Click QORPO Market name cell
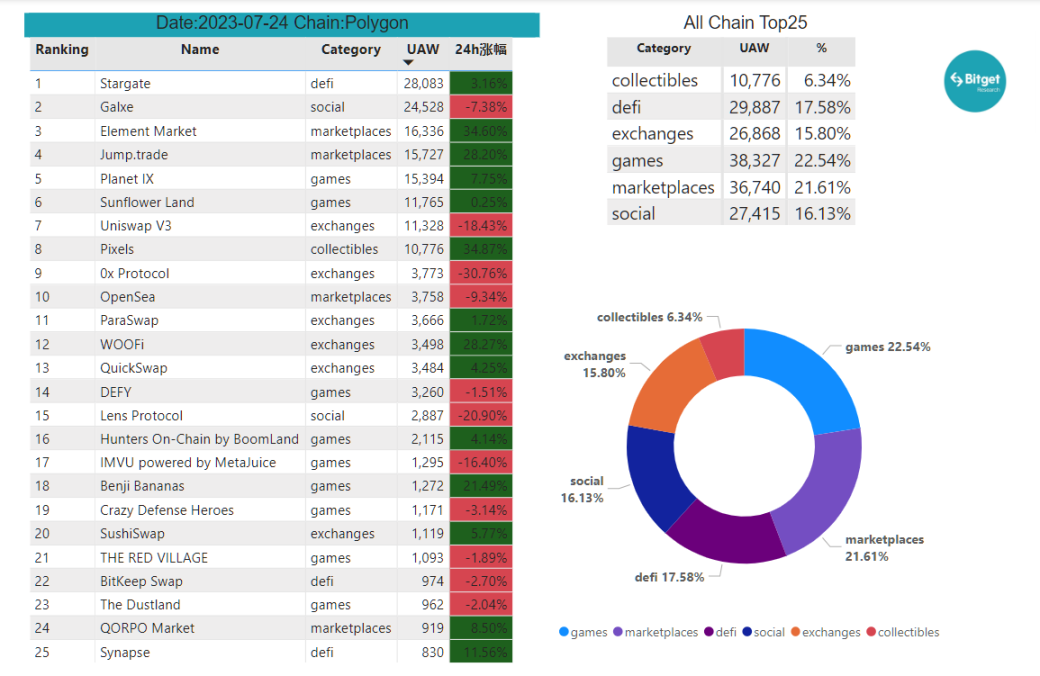The width and height of the screenshot is (1040, 676). pyautogui.click(x=147, y=628)
